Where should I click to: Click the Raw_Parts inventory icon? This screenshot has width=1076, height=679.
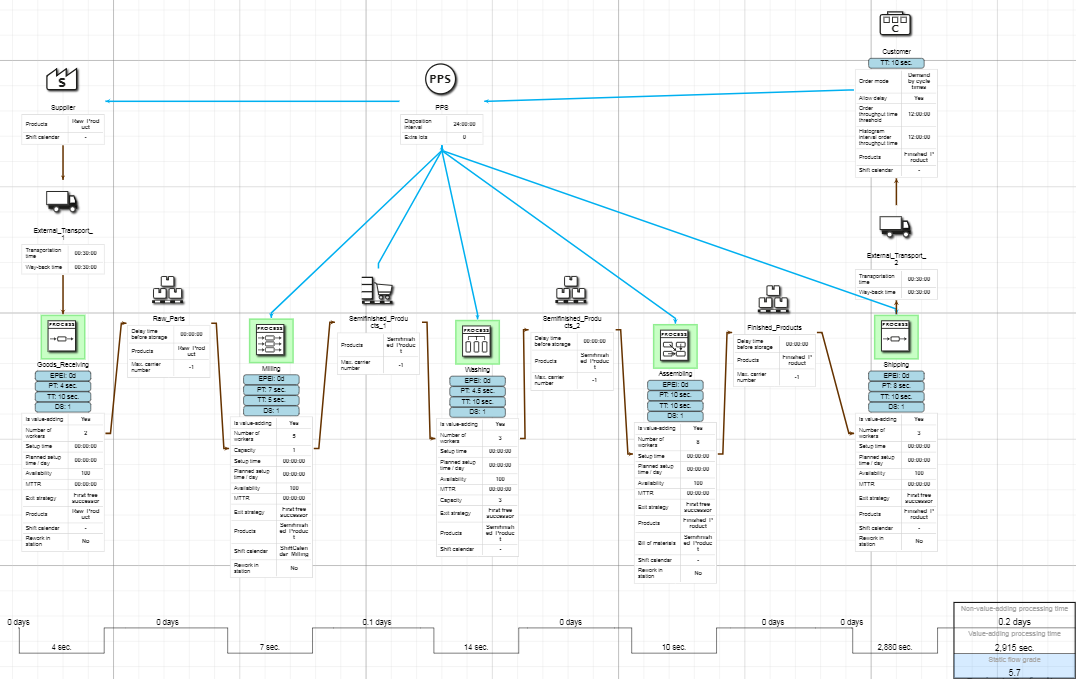click(167, 290)
